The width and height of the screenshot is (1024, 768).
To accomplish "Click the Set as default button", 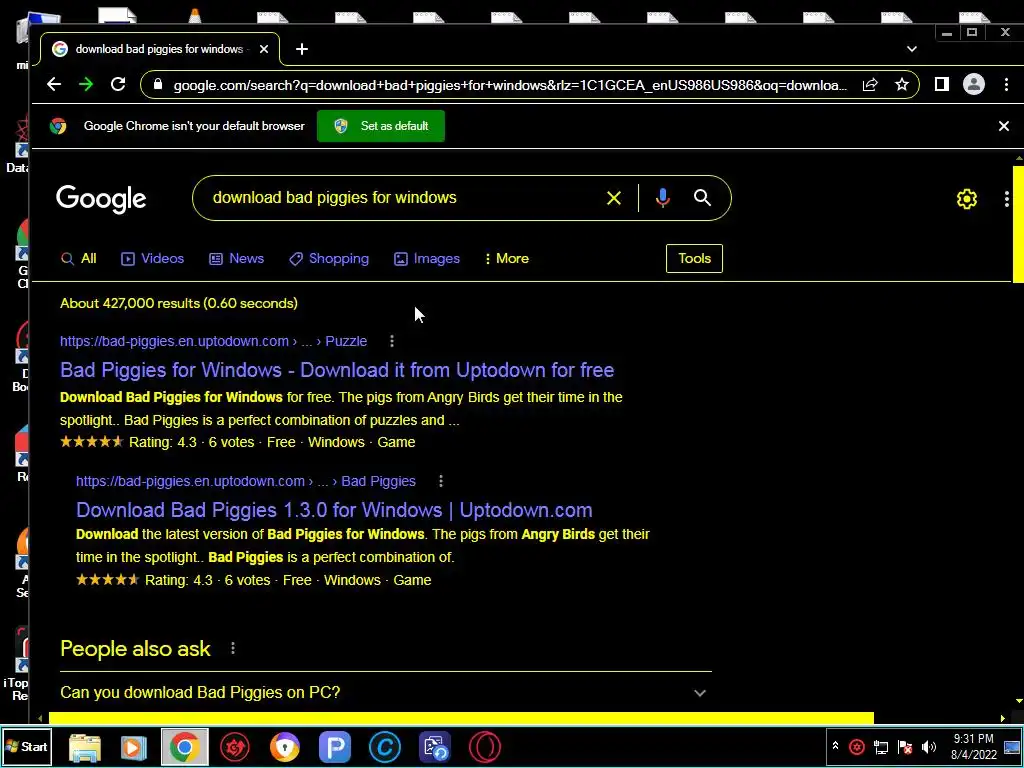I will coord(381,126).
